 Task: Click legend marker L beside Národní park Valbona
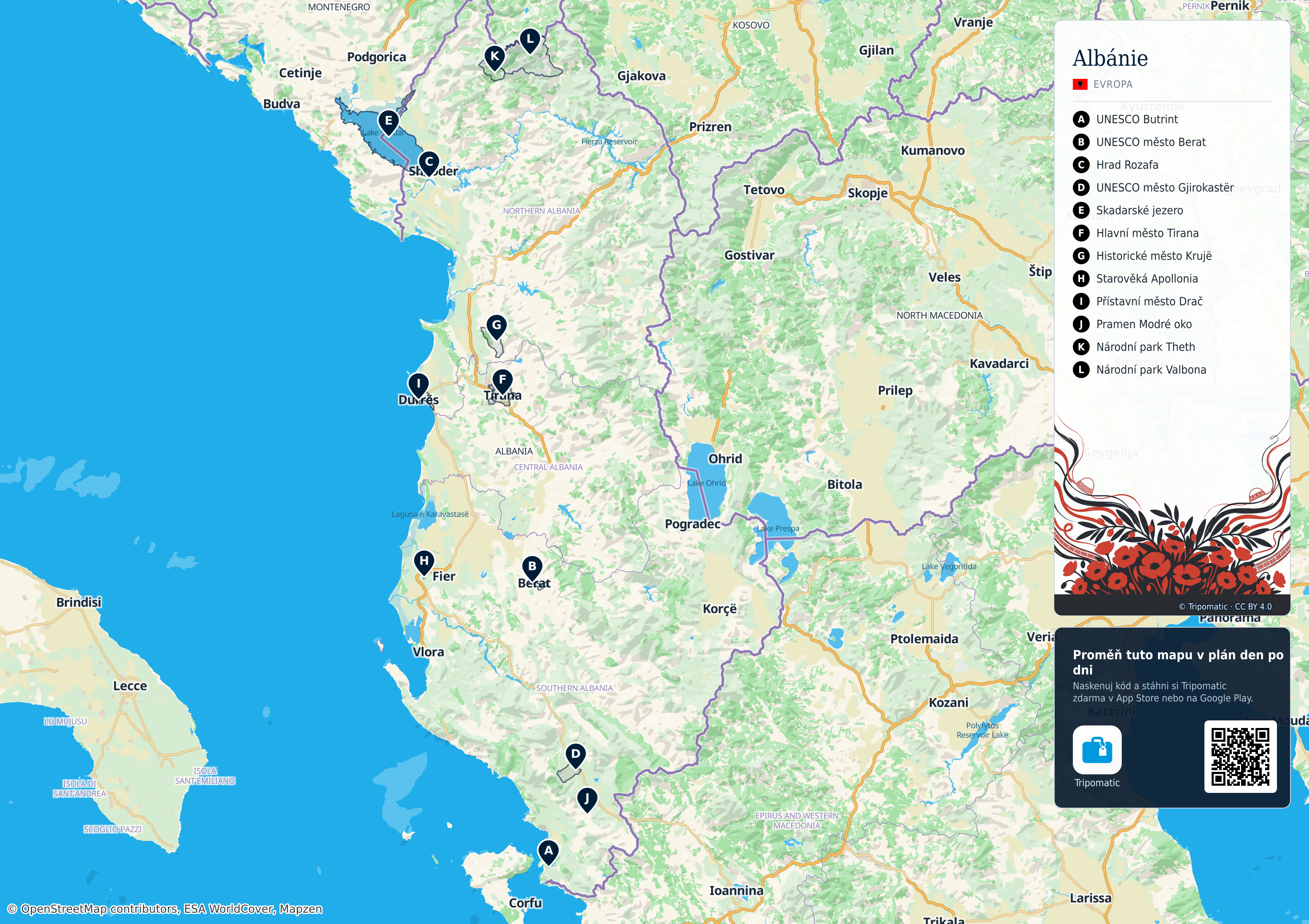pyautogui.click(x=1081, y=370)
